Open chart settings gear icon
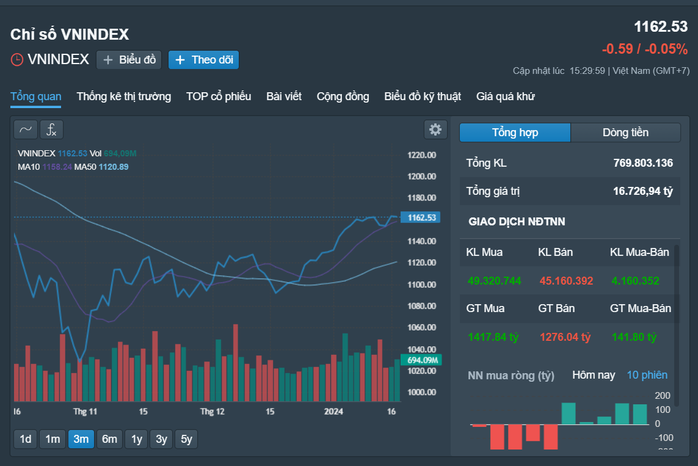 click(435, 130)
